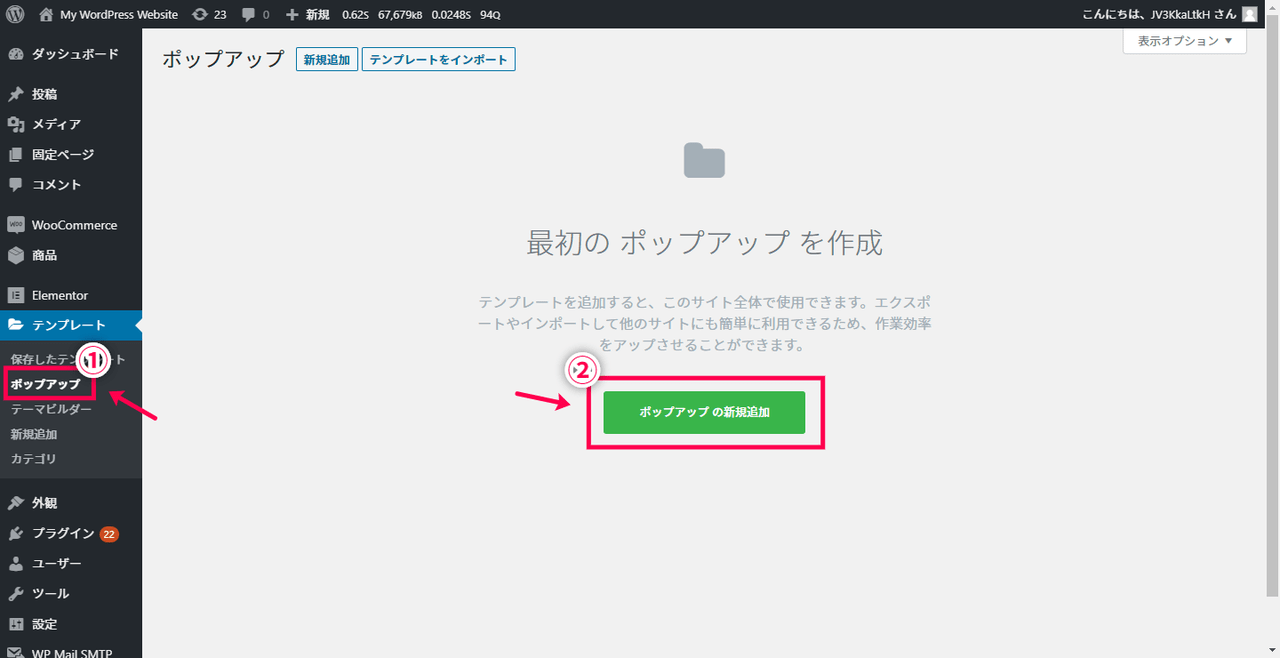The height and width of the screenshot is (658, 1280).
Task: Click the 商品 box icon
Action: tap(15, 255)
